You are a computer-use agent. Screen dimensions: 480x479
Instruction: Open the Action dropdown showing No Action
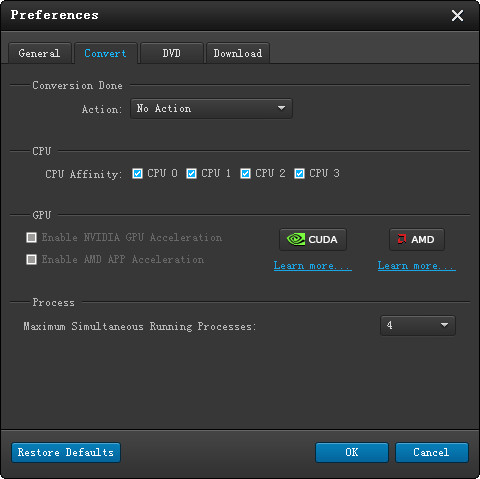pos(211,109)
